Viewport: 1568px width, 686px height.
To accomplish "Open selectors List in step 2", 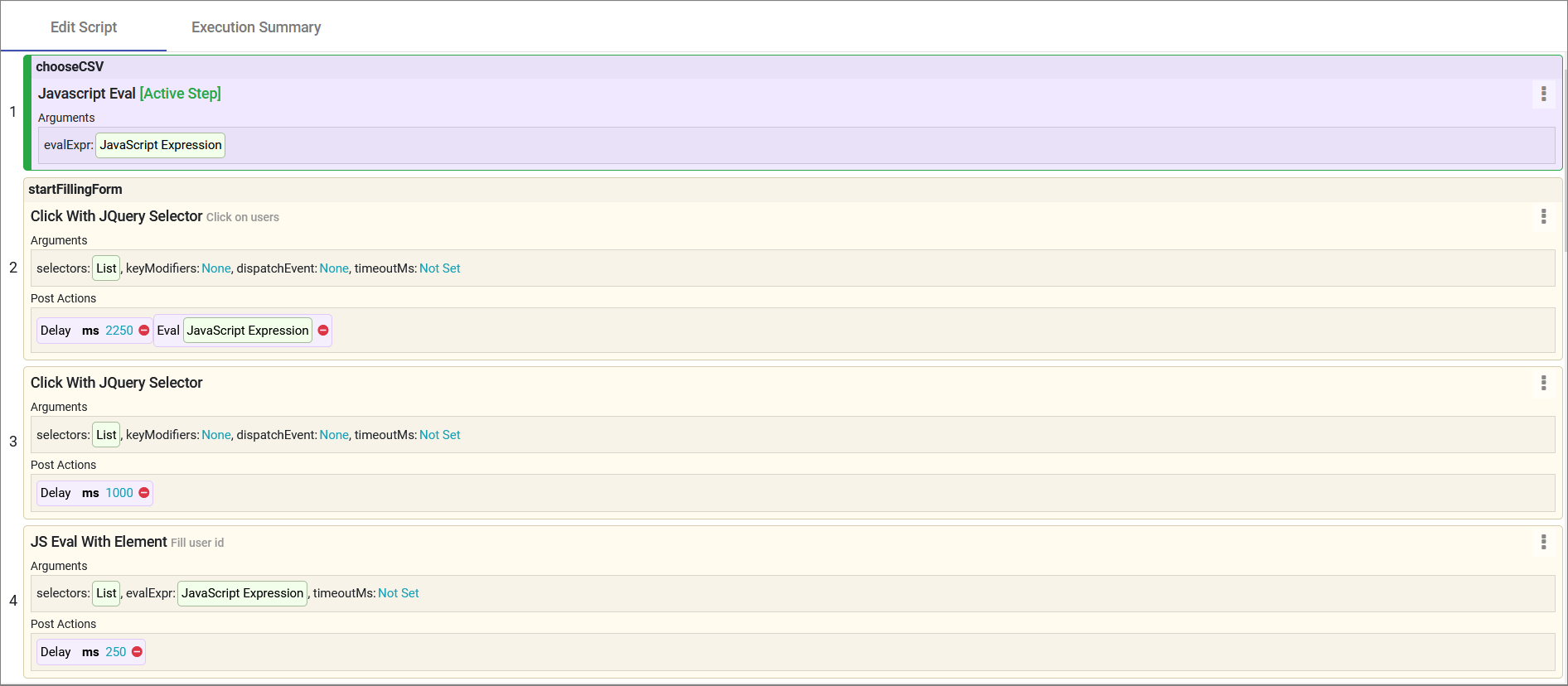I will (x=106, y=268).
